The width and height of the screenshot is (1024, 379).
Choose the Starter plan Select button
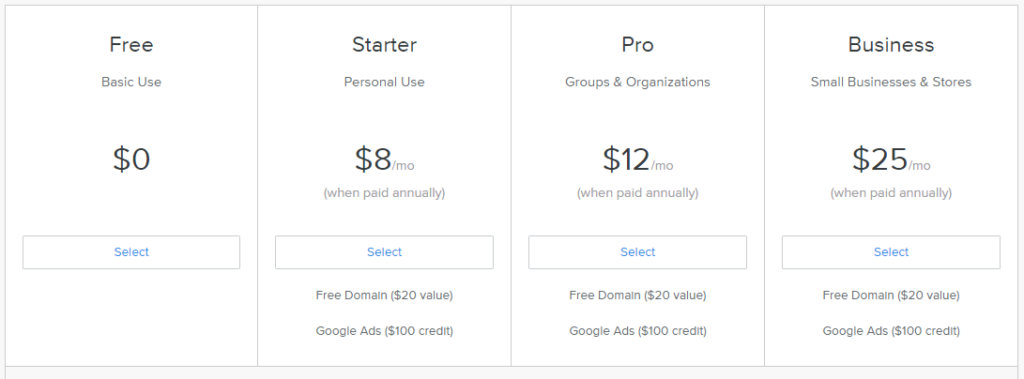(384, 252)
